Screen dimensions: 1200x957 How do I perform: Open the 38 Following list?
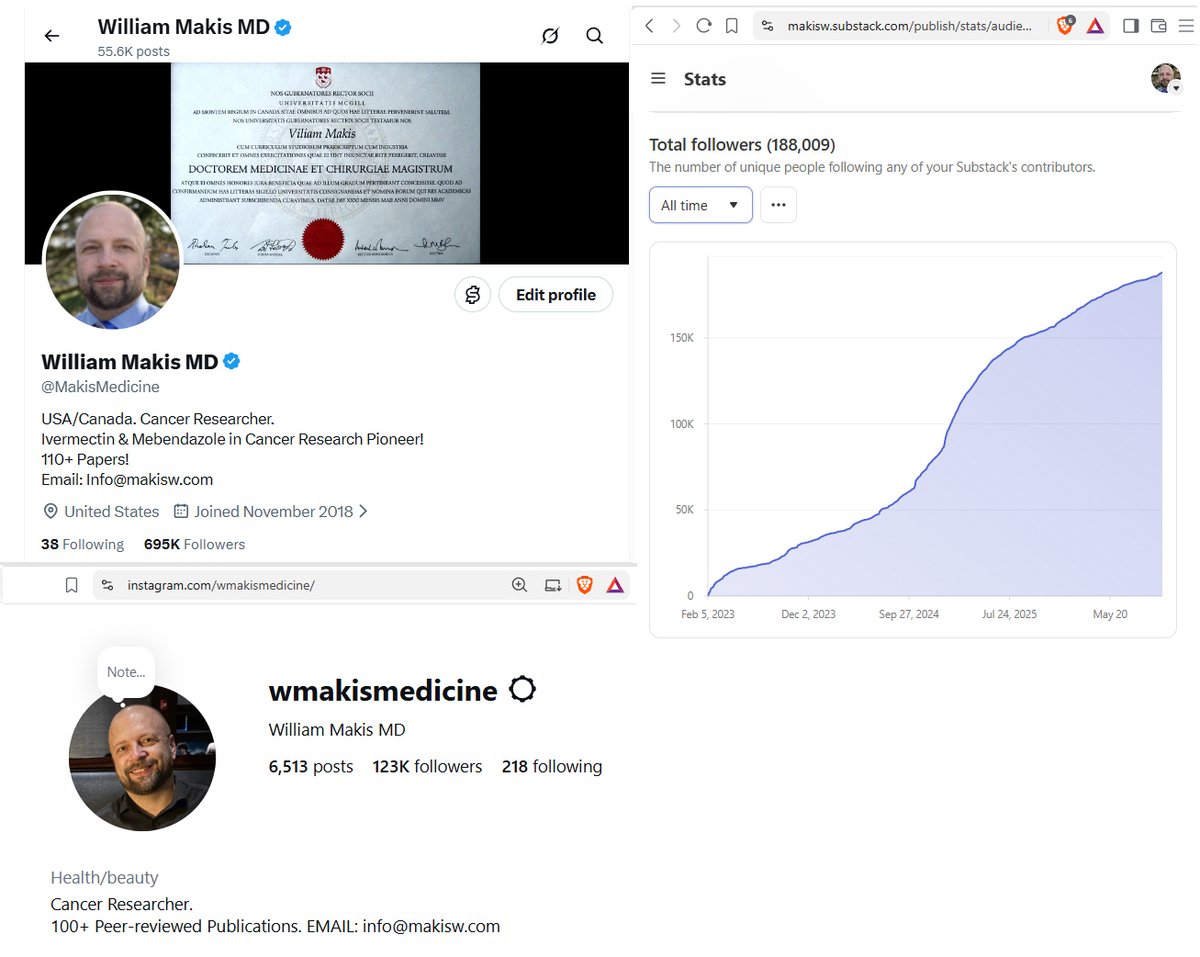coord(82,544)
